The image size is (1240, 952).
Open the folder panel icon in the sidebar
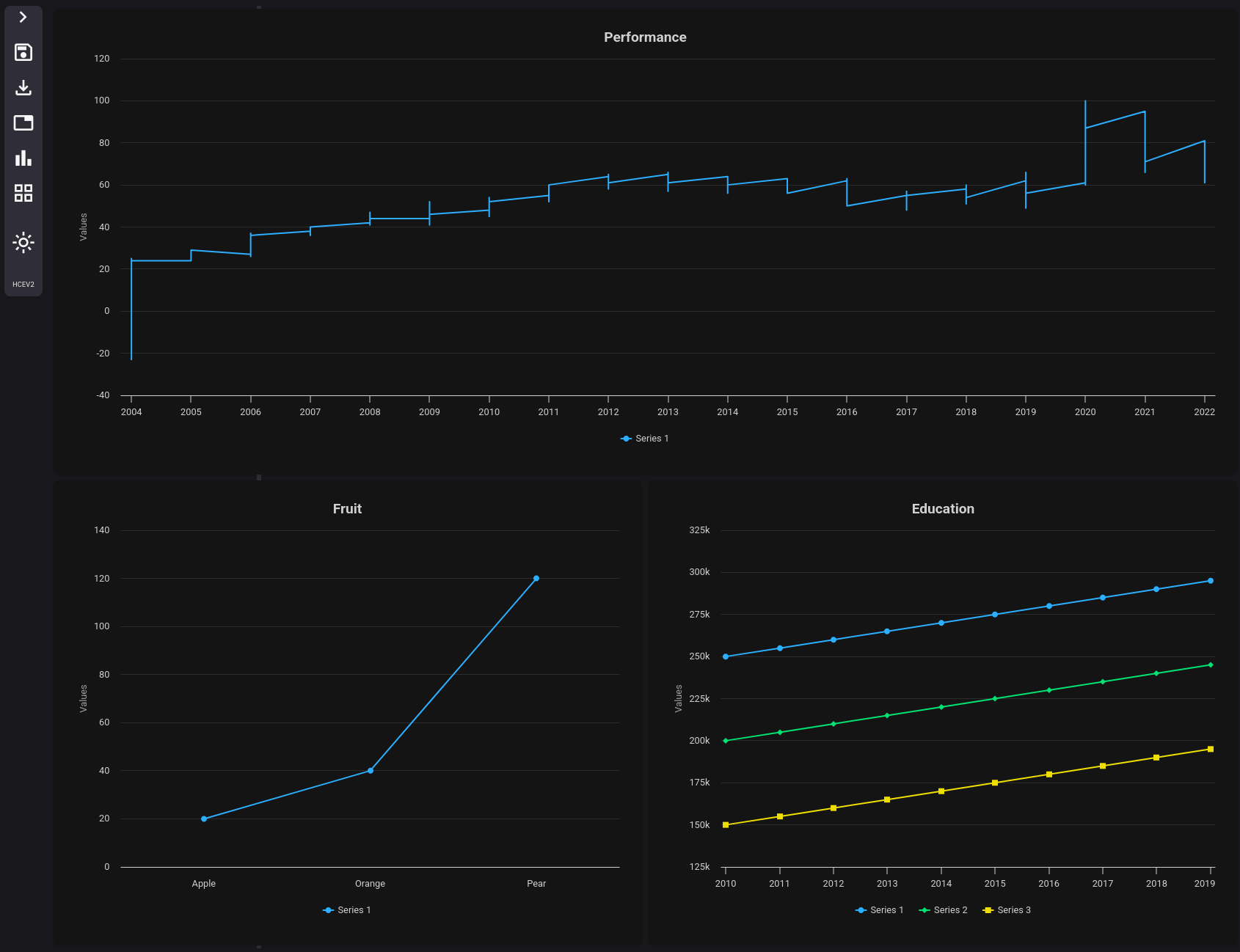(23, 122)
